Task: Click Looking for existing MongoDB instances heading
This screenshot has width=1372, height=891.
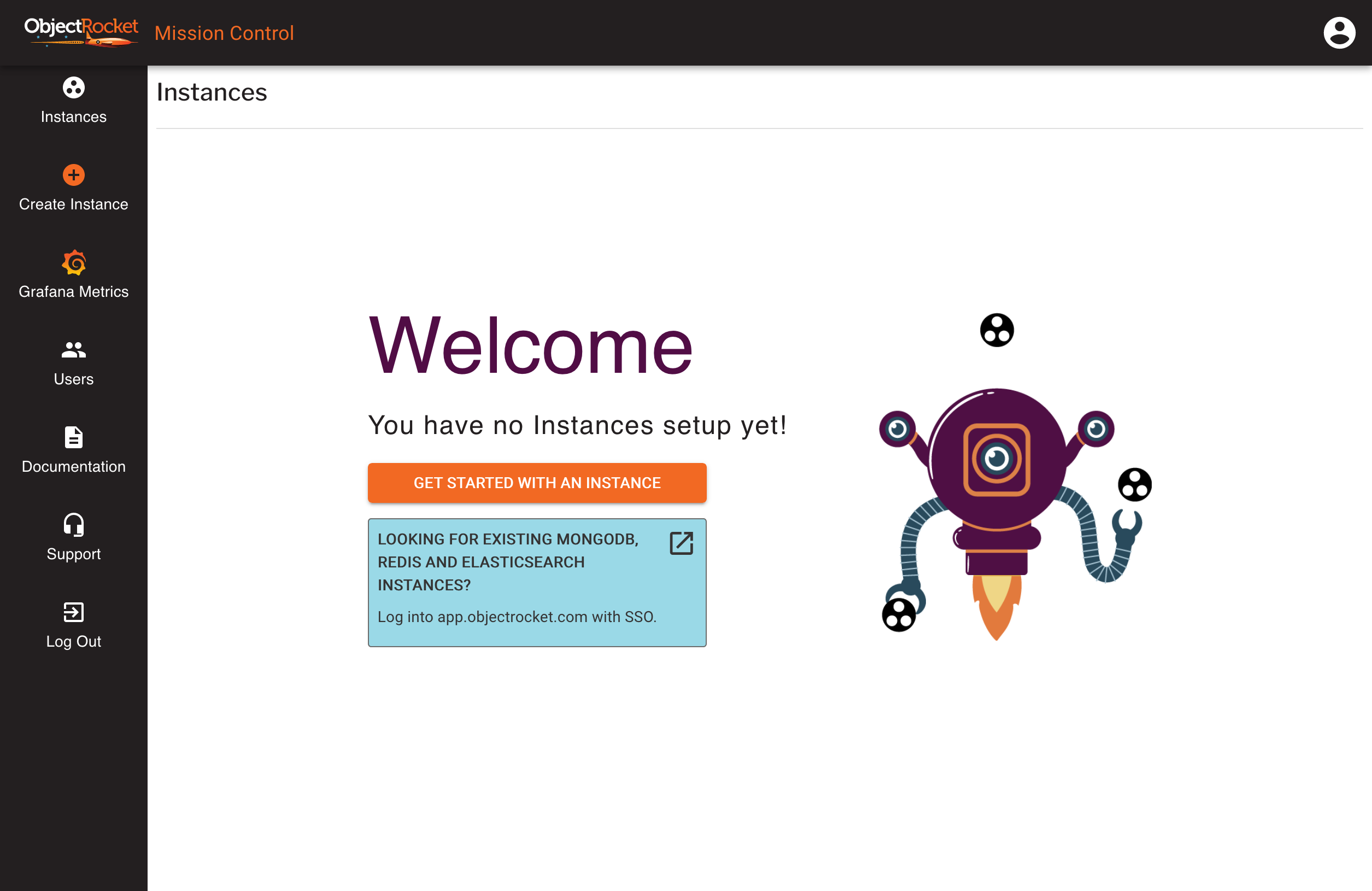Action: point(508,562)
